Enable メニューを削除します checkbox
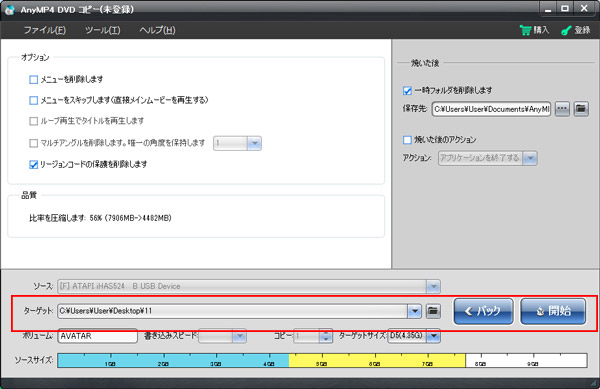This screenshot has height=389, width=600. [34, 80]
